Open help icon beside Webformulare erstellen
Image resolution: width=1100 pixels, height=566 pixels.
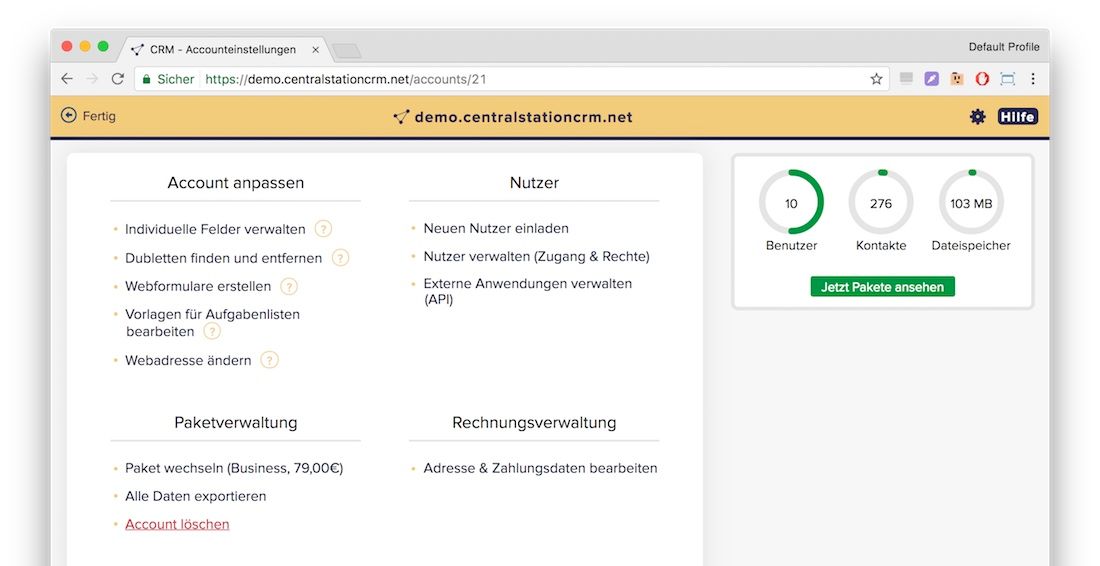pos(289,287)
